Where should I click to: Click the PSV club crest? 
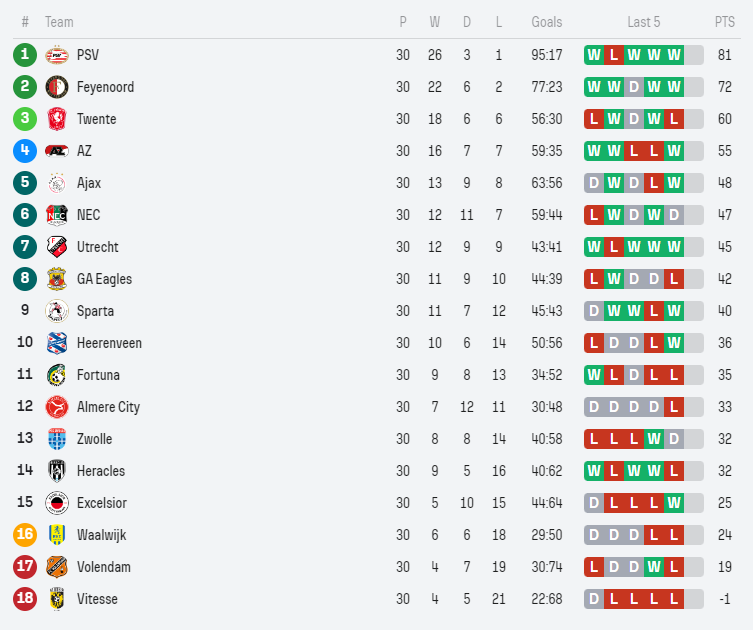(57, 55)
